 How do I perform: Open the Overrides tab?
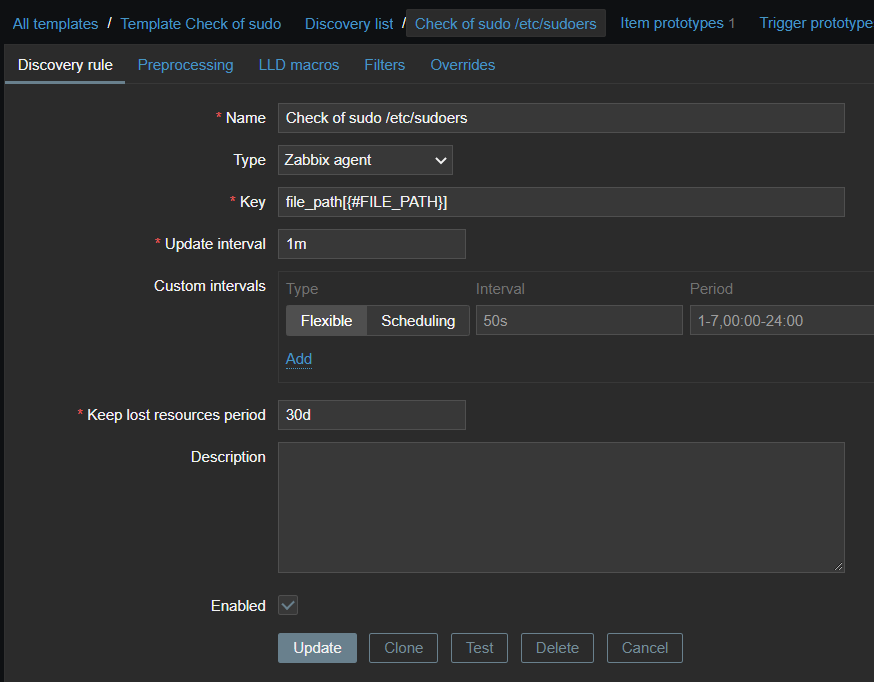[x=462, y=64]
